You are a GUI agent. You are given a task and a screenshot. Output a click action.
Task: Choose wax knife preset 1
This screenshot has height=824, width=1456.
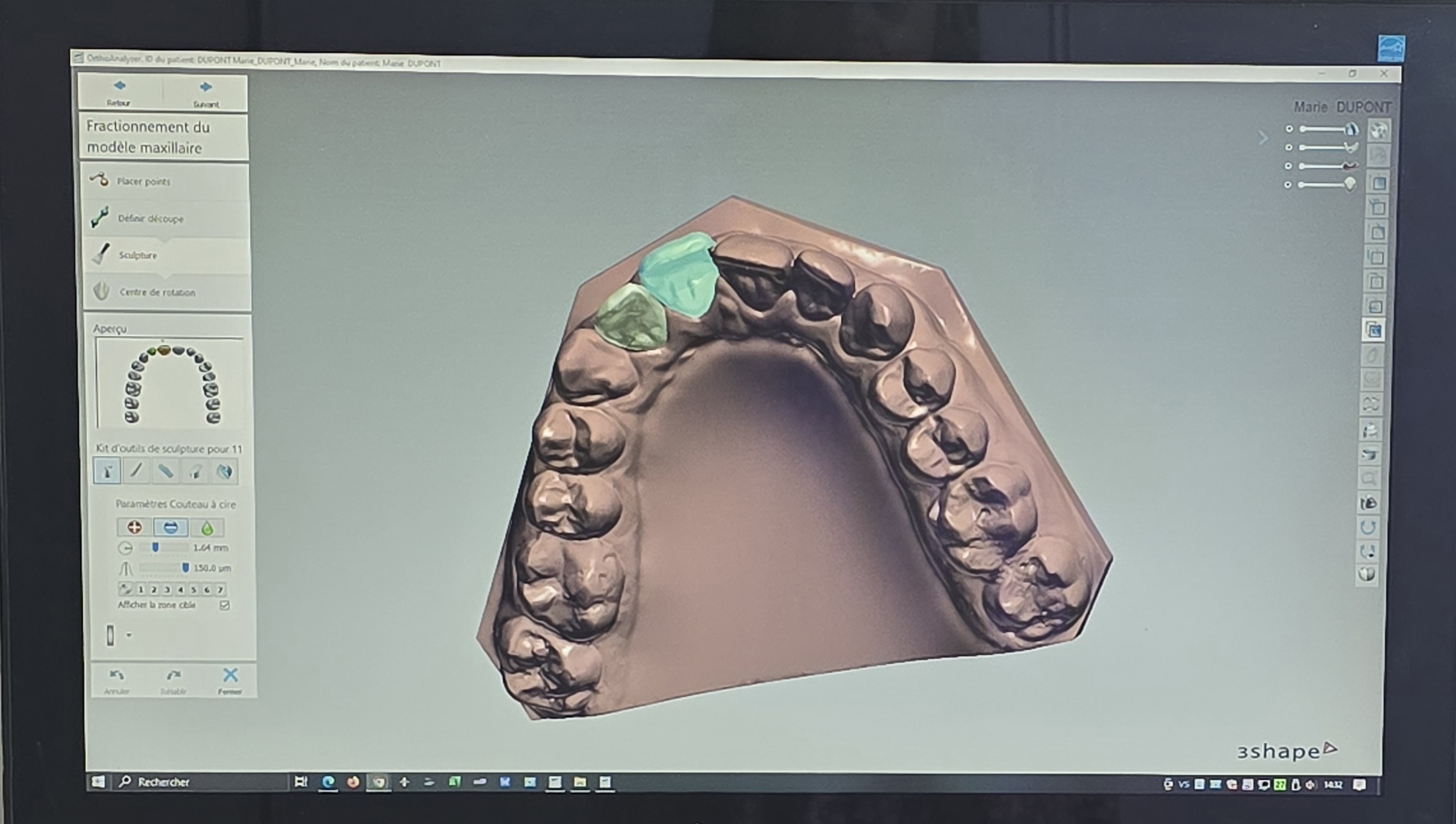coord(141,590)
